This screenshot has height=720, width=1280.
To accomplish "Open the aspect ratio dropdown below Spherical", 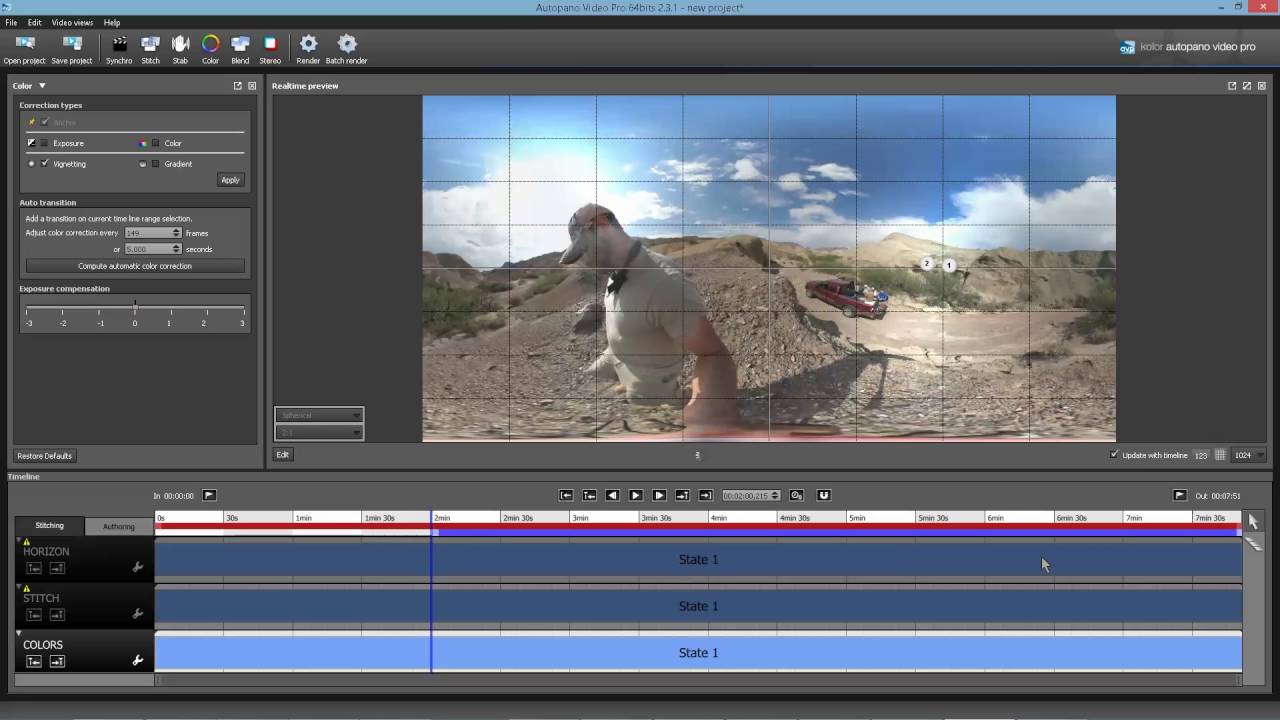I will click(x=319, y=432).
